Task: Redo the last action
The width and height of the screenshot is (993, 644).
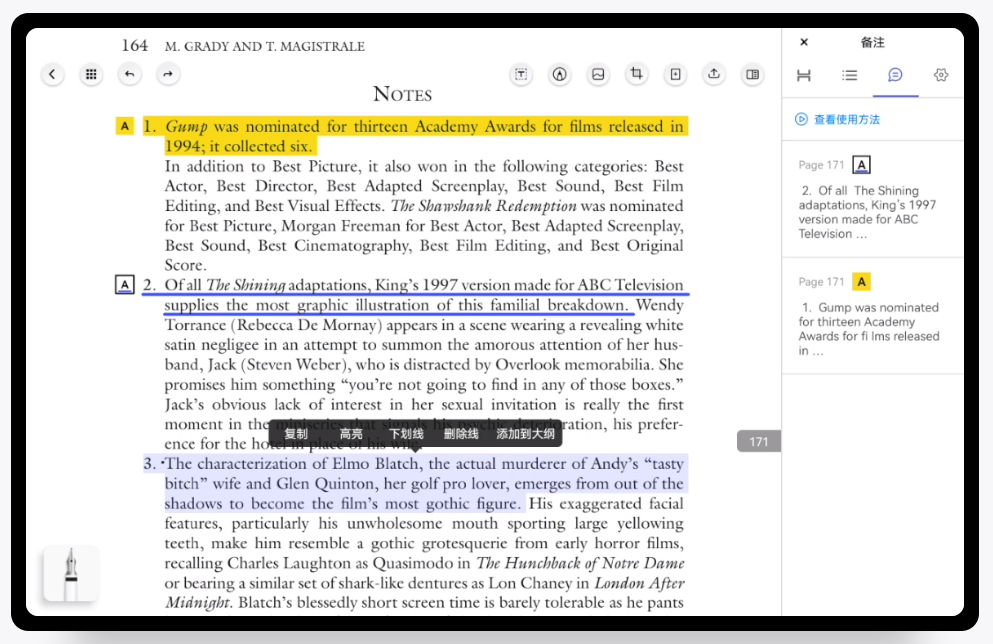Action: pos(168,75)
